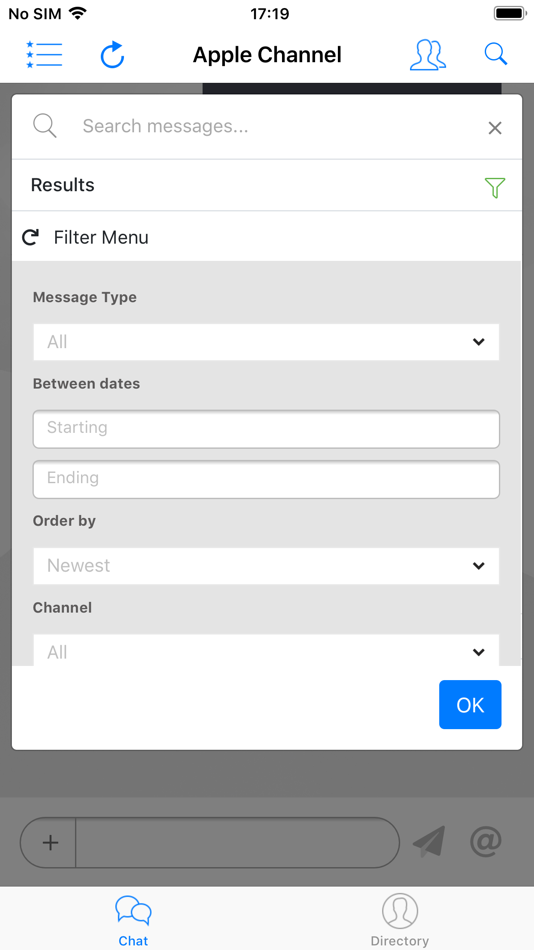Click the magnifier beside Search messages
534x950 pixels.
(x=44, y=126)
